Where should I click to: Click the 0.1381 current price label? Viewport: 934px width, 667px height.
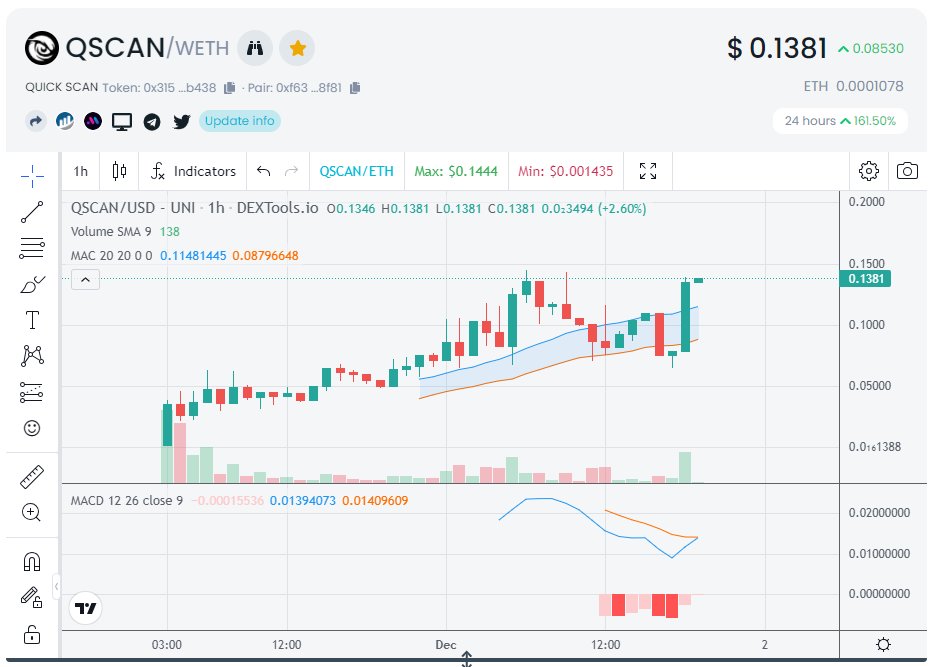click(865, 279)
